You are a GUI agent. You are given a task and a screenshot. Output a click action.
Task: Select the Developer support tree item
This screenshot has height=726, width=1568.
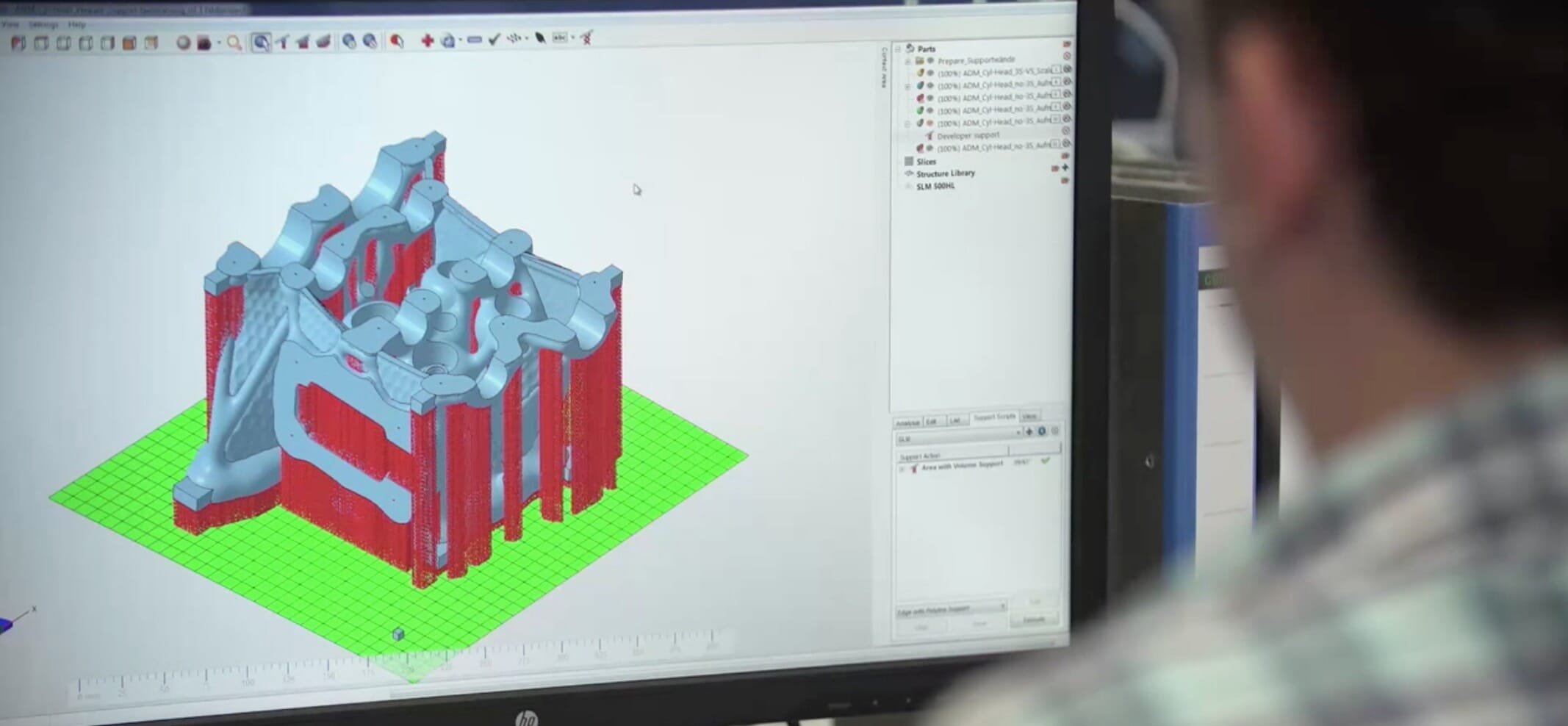tap(968, 135)
